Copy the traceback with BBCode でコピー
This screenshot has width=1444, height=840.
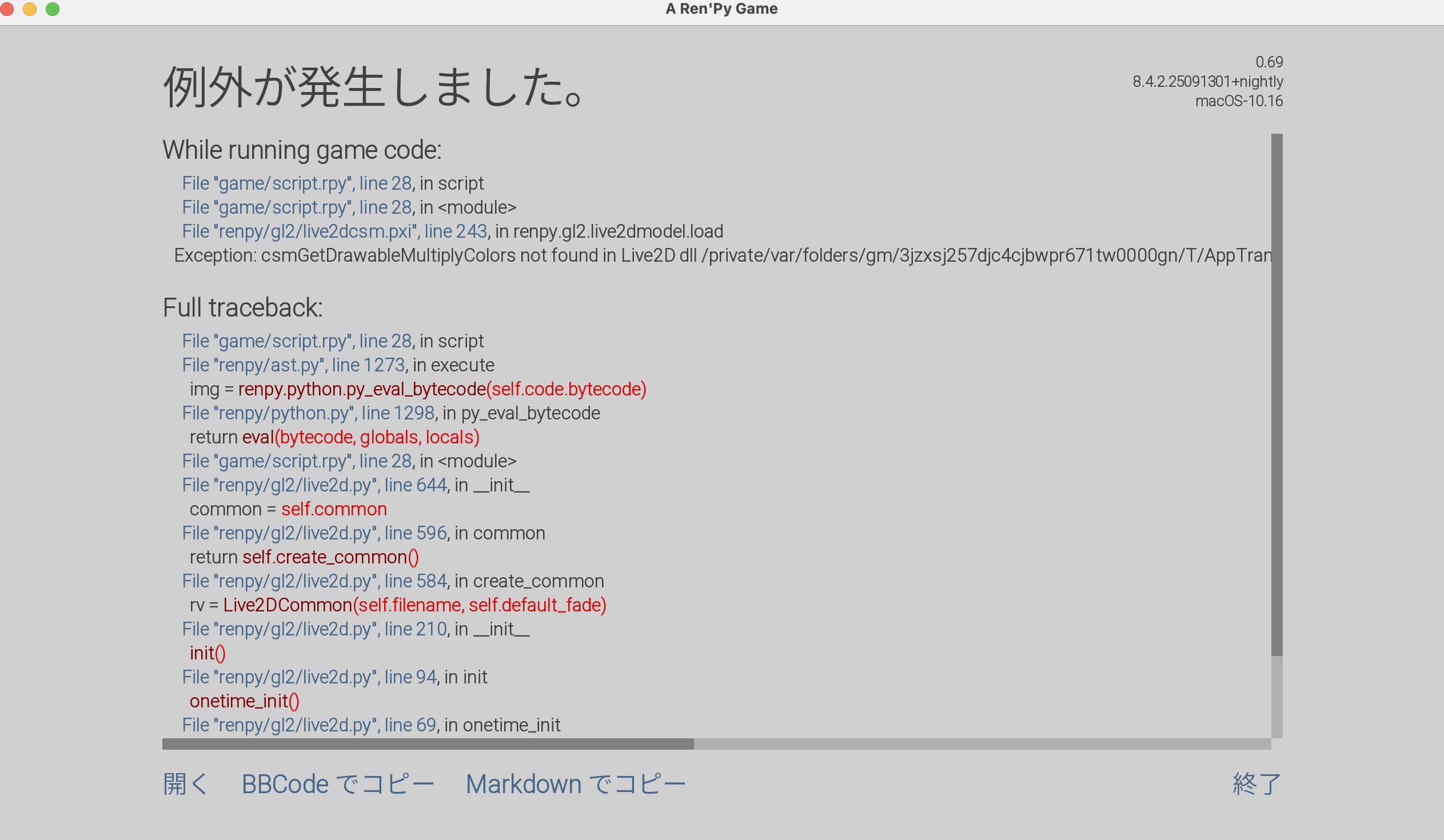point(337,784)
